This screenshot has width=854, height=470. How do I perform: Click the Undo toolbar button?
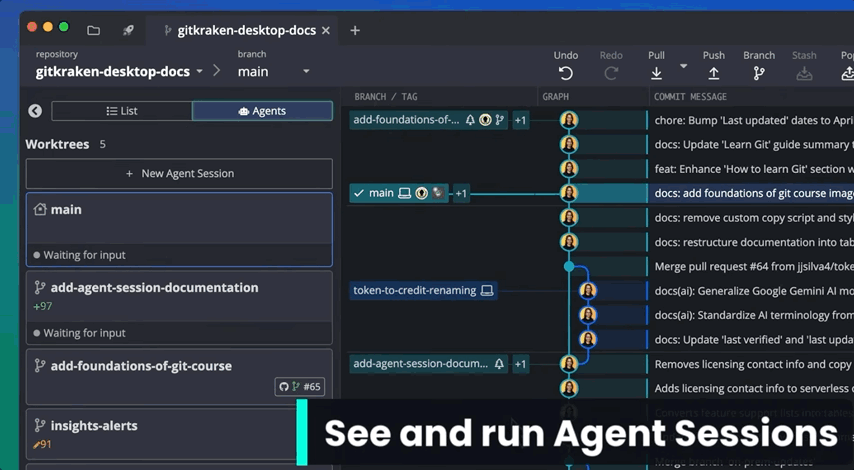[x=566, y=65]
